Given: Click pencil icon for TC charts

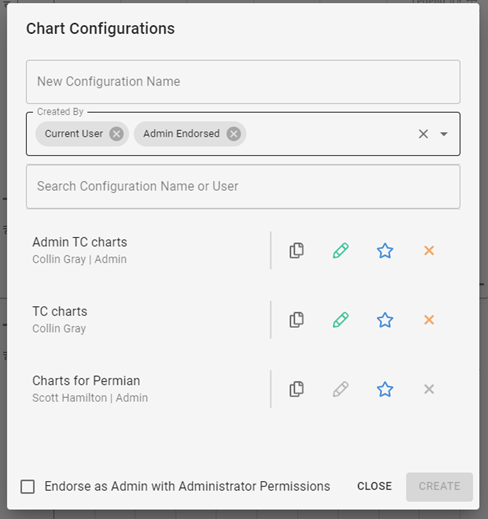Looking at the screenshot, I should 341,320.
